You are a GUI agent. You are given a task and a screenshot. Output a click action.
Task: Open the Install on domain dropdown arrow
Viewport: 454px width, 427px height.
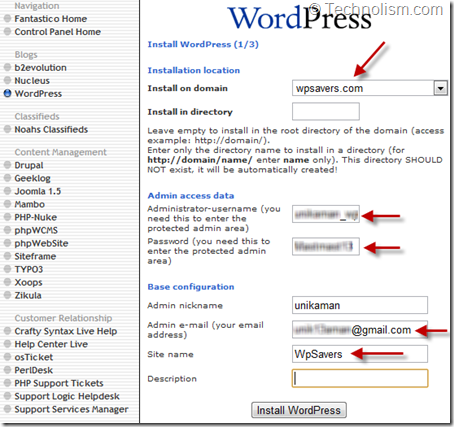[x=440, y=88]
